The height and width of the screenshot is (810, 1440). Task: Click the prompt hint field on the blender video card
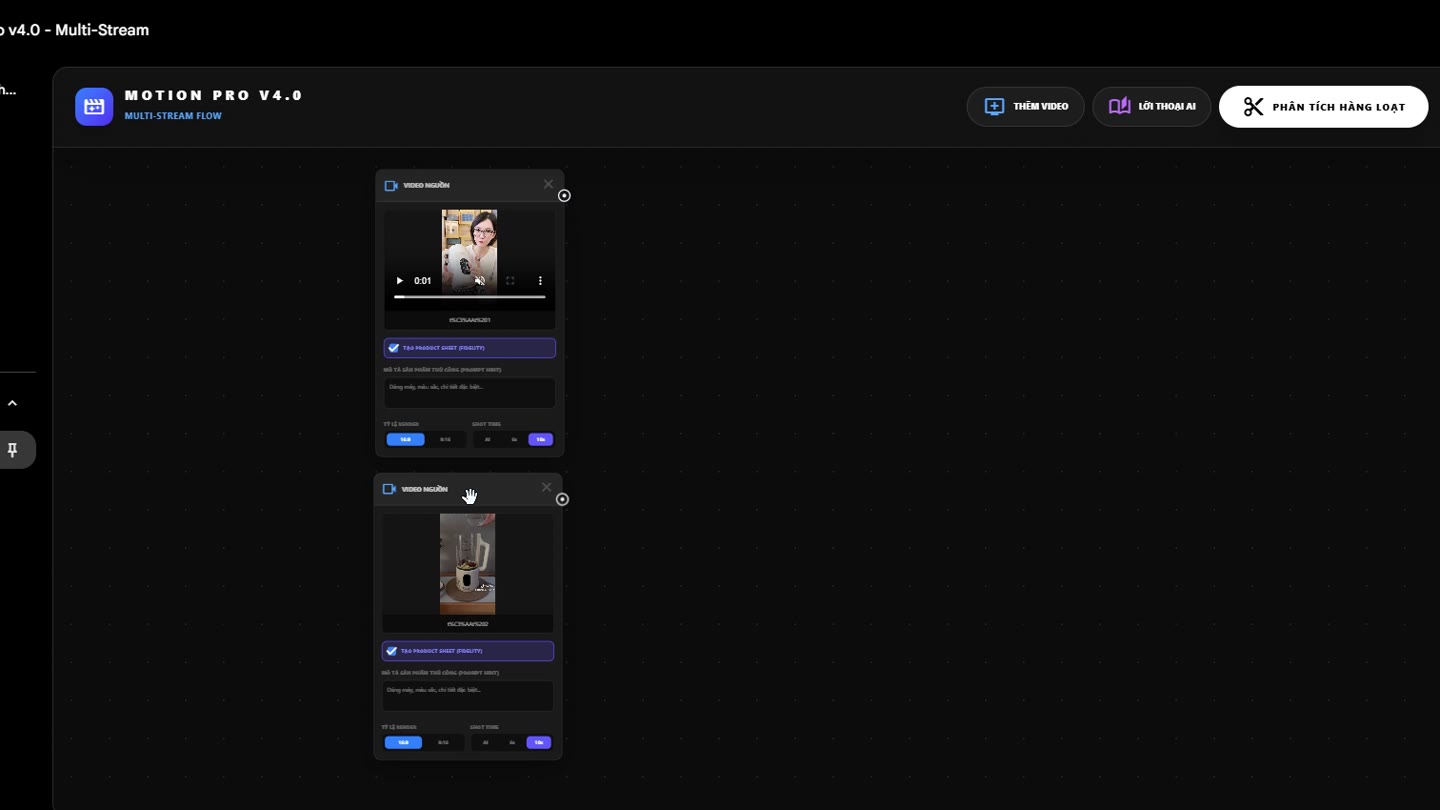tap(468, 696)
